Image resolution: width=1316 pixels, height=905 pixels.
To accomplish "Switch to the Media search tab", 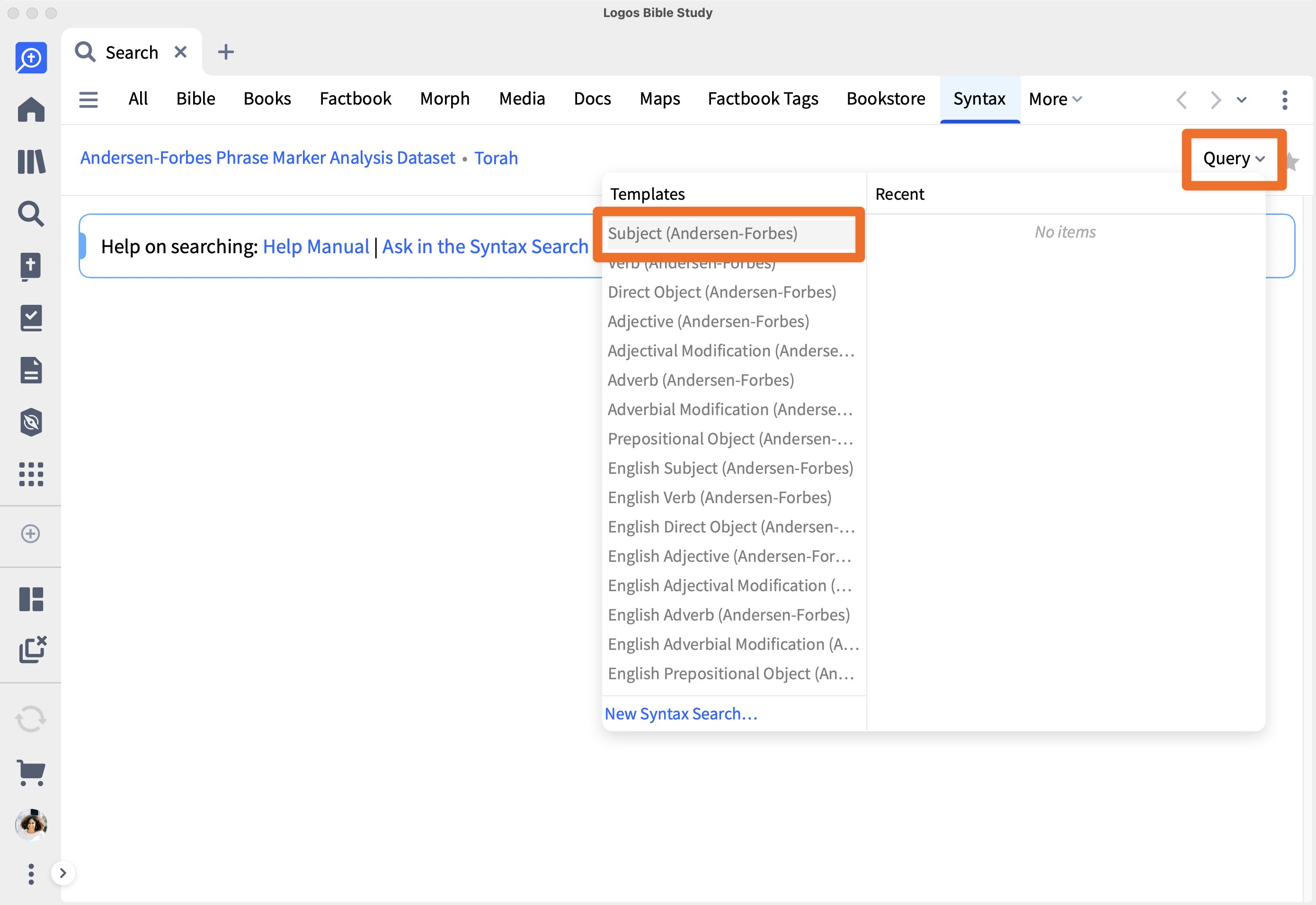I will point(522,98).
